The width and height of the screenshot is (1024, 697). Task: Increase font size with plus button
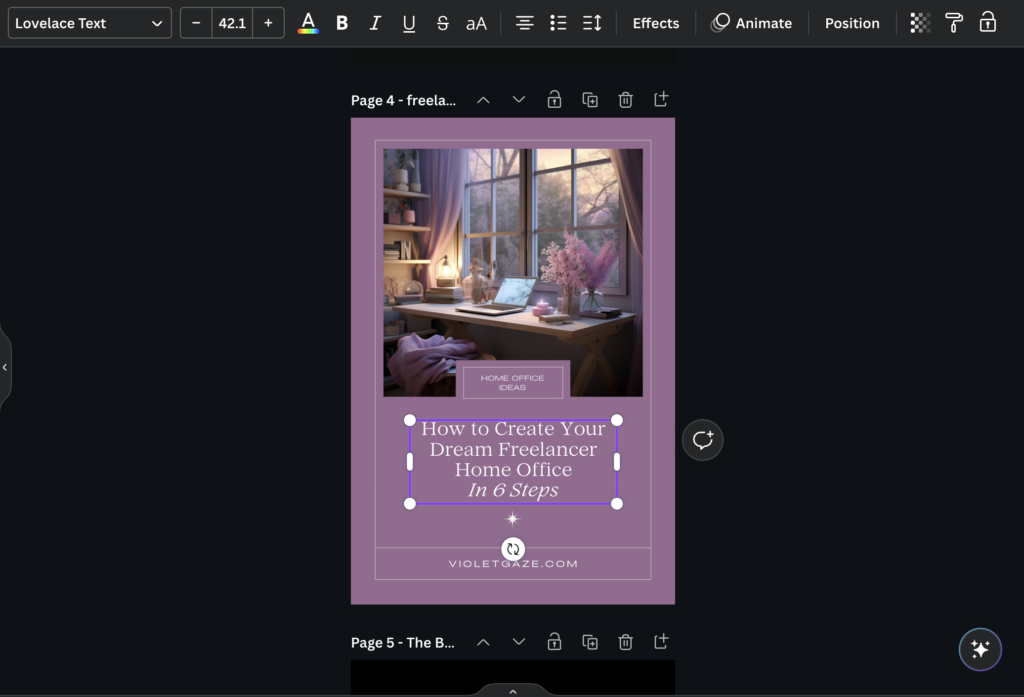(x=268, y=23)
